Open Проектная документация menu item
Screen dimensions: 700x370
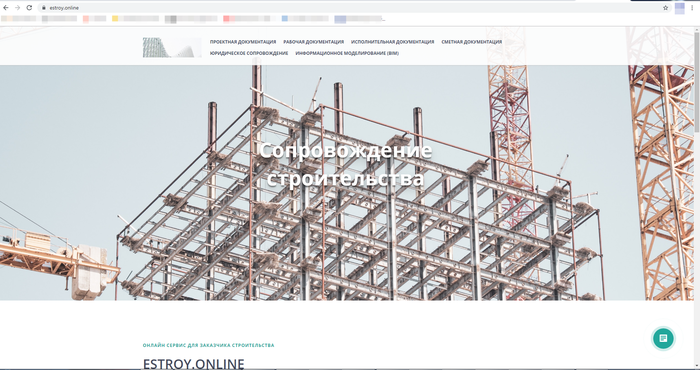tap(243, 42)
